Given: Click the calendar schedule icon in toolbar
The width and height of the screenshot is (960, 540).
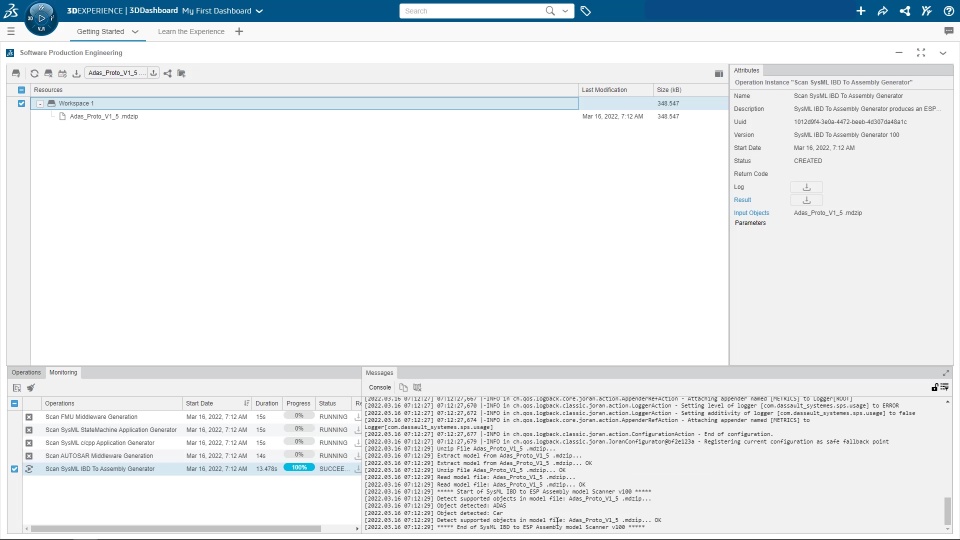Looking at the screenshot, I should coord(62,73).
